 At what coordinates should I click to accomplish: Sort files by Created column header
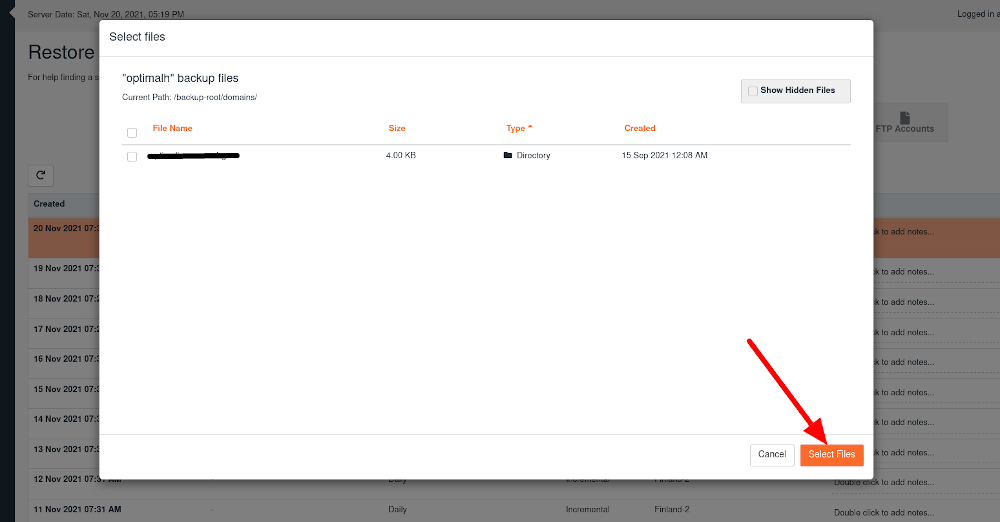[x=639, y=128]
